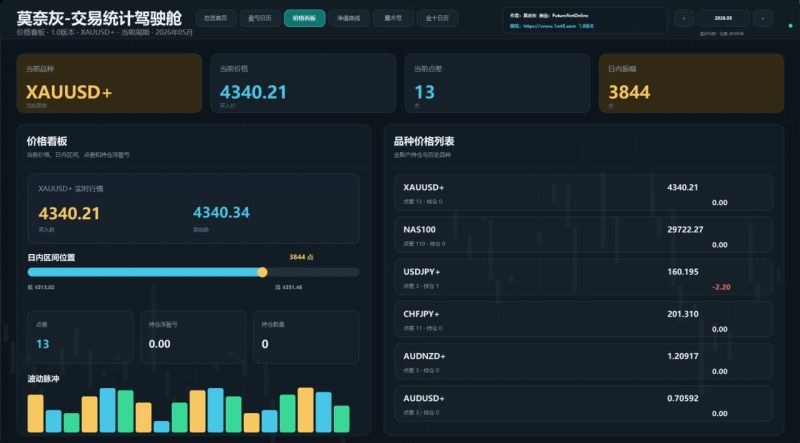The height and width of the screenshot is (443, 800).
Task: Select the active 价格看板 tab
Action: pos(304,18)
